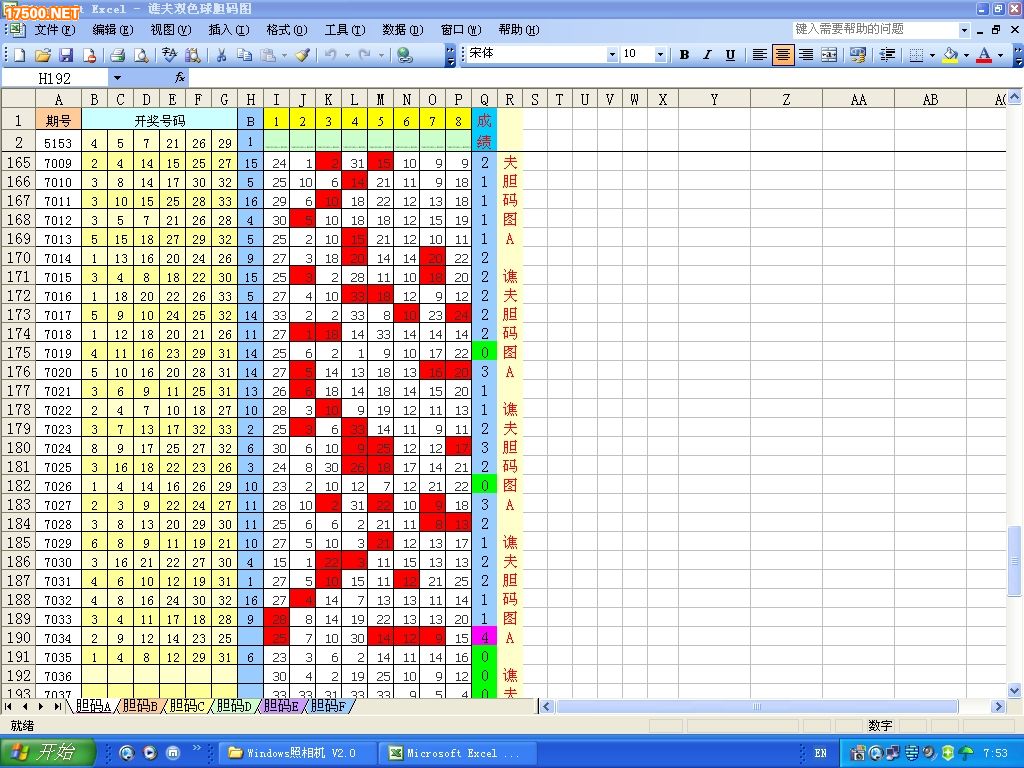Open the Font Color dropdown arrow
Screen dimensions: 1024x768
click(x=1000, y=56)
